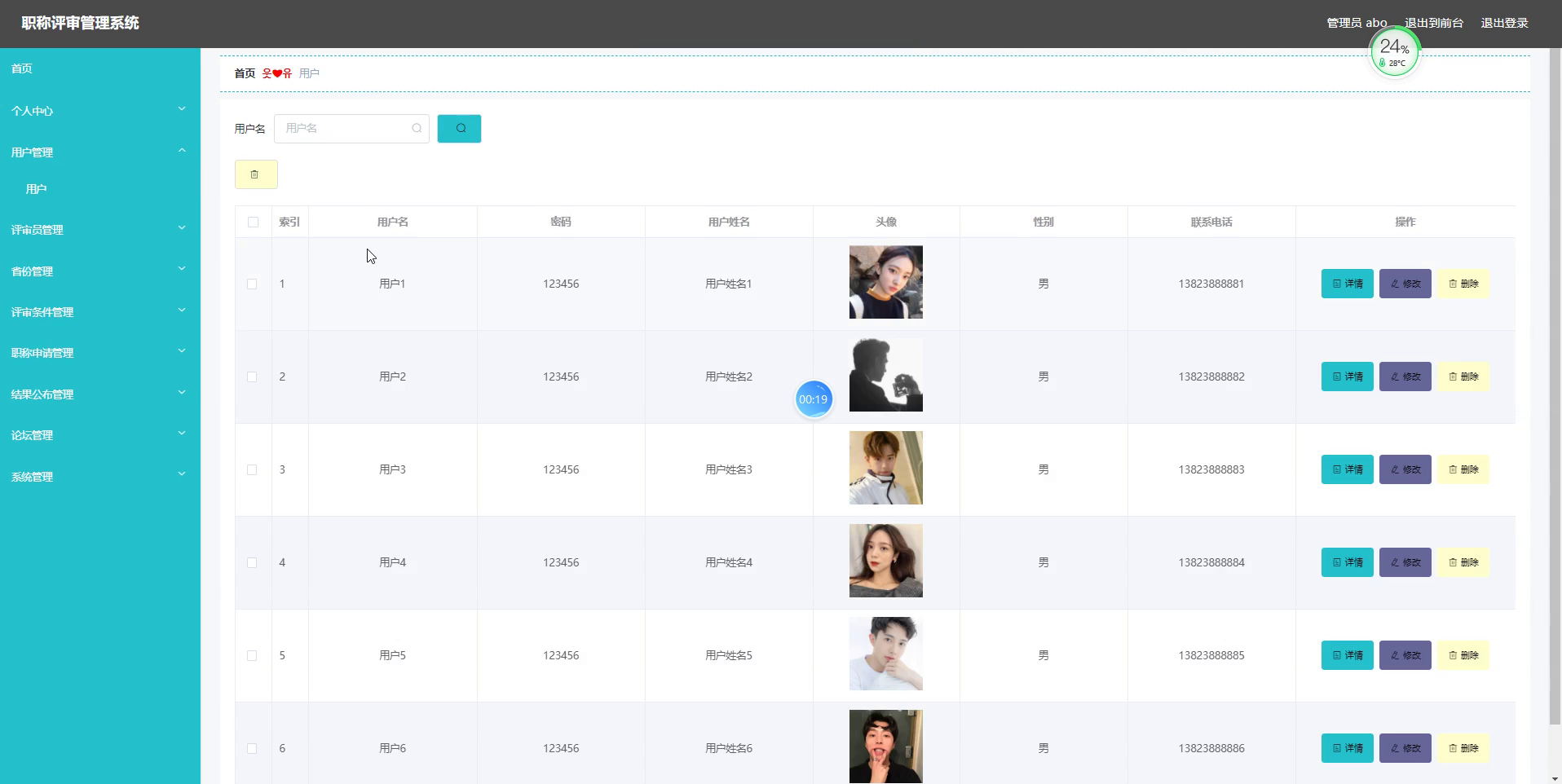Click the yellow batch delete trash button
The width and height of the screenshot is (1562, 784).
pos(256,174)
